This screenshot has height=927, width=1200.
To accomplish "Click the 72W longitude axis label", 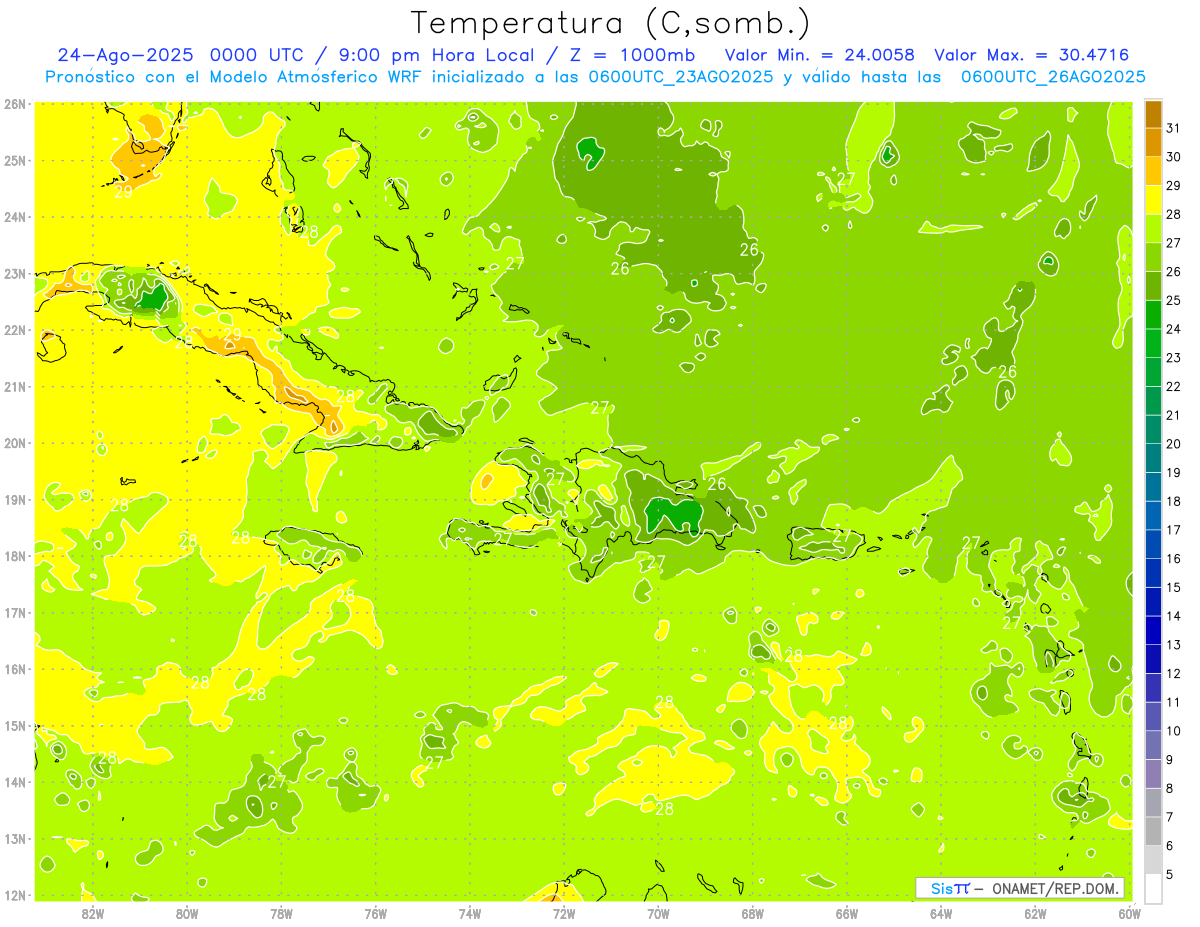I will pyautogui.click(x=564, y=912).
